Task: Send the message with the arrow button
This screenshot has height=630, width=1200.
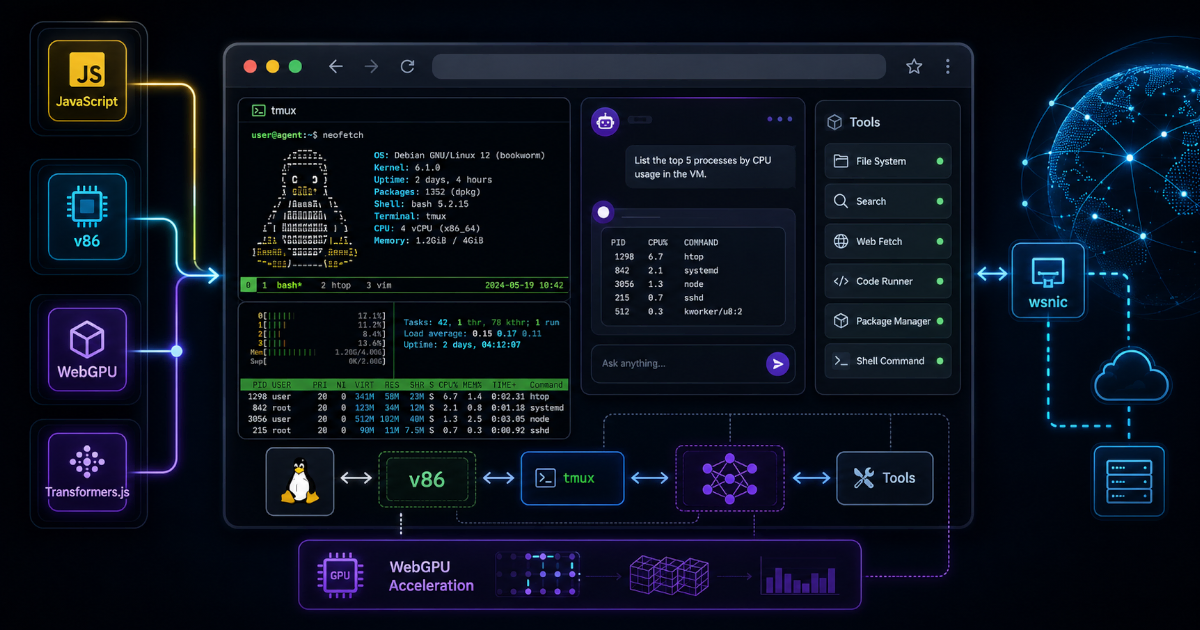Action: click(x=777, y=364)
